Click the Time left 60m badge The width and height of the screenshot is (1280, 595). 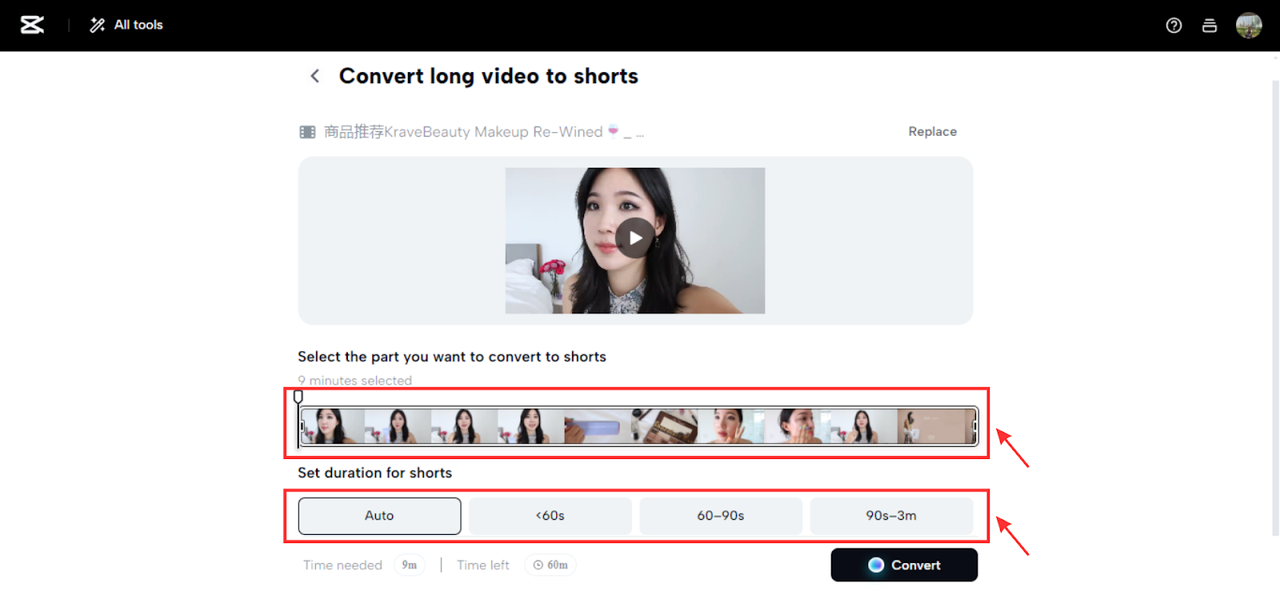550,565
